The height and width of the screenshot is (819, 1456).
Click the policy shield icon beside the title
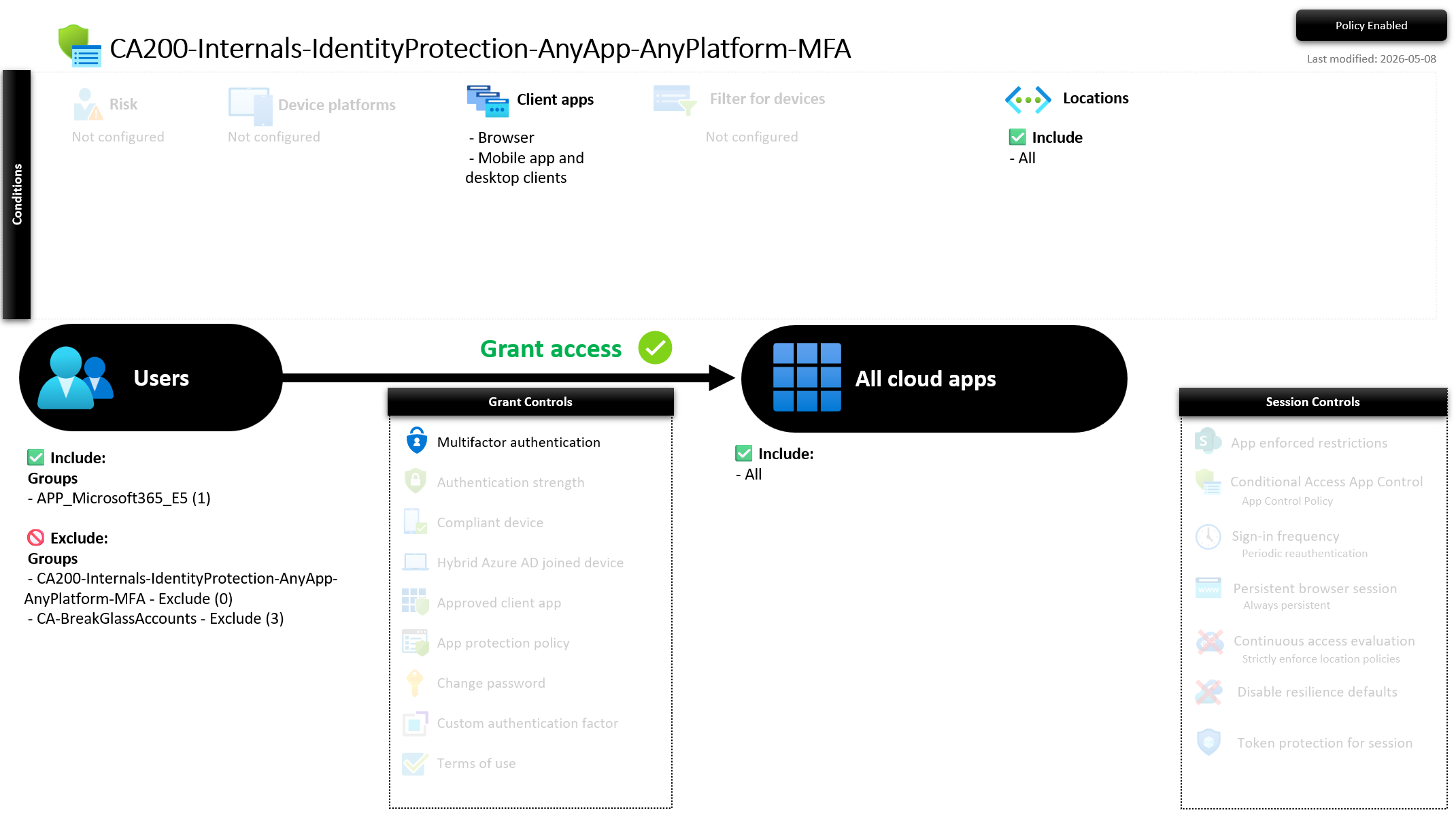(80, 46)
